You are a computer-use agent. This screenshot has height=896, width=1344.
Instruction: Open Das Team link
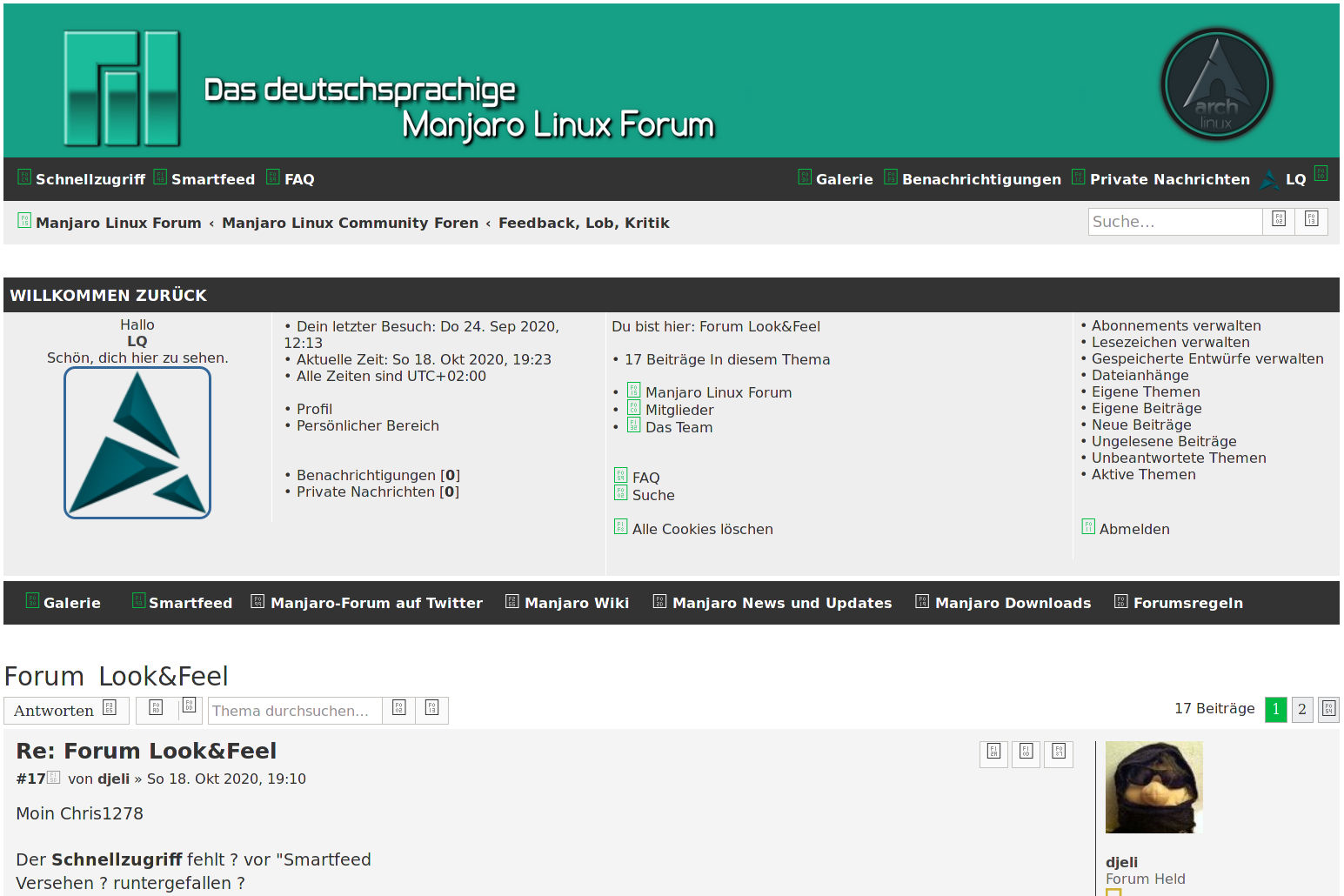679,427
